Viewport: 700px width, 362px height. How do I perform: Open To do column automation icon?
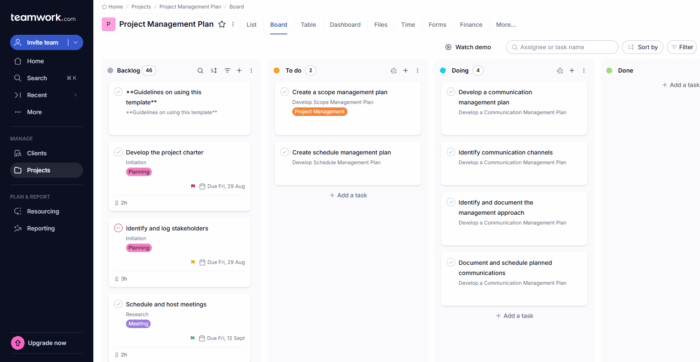[x=393, y=71]
